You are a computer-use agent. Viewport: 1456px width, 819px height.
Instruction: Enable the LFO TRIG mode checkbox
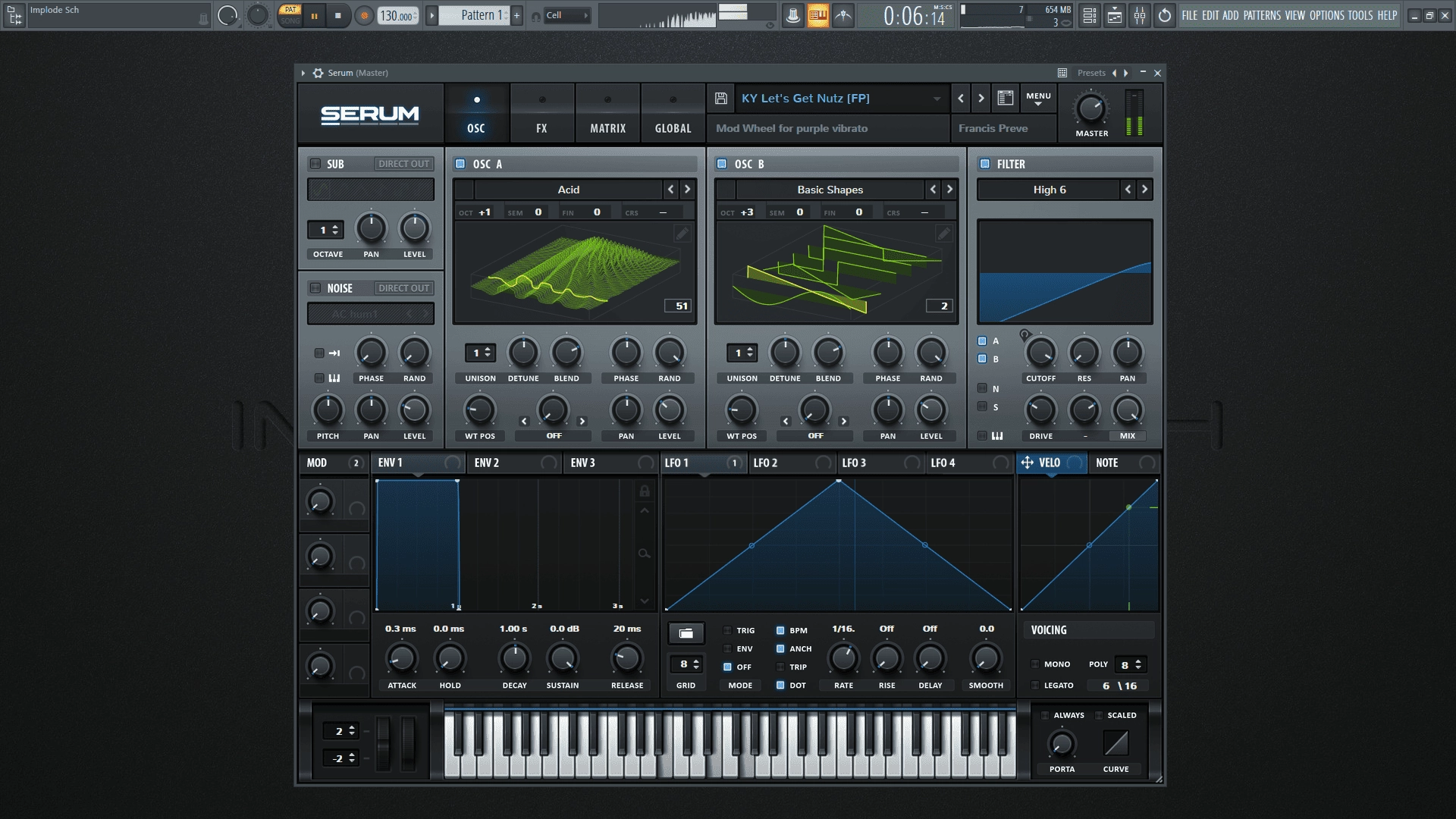point(727,630)
